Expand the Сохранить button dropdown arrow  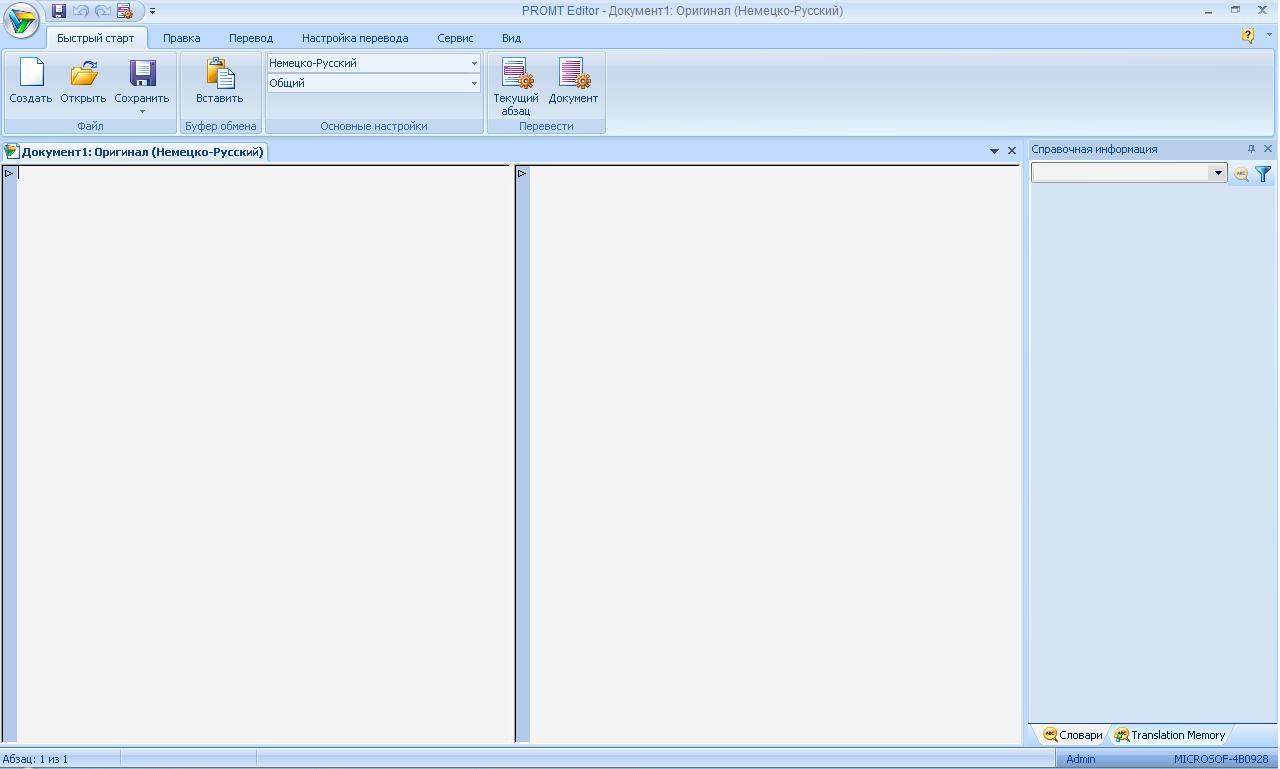pyautogui.click(x=142, y=111)
